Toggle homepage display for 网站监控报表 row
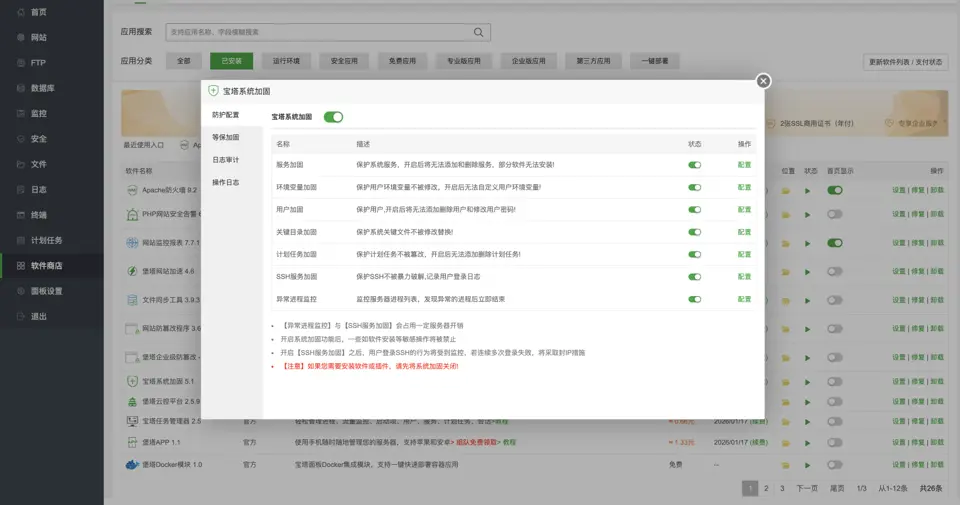Viewport: 960px width, 505px height. pos(834,243)
